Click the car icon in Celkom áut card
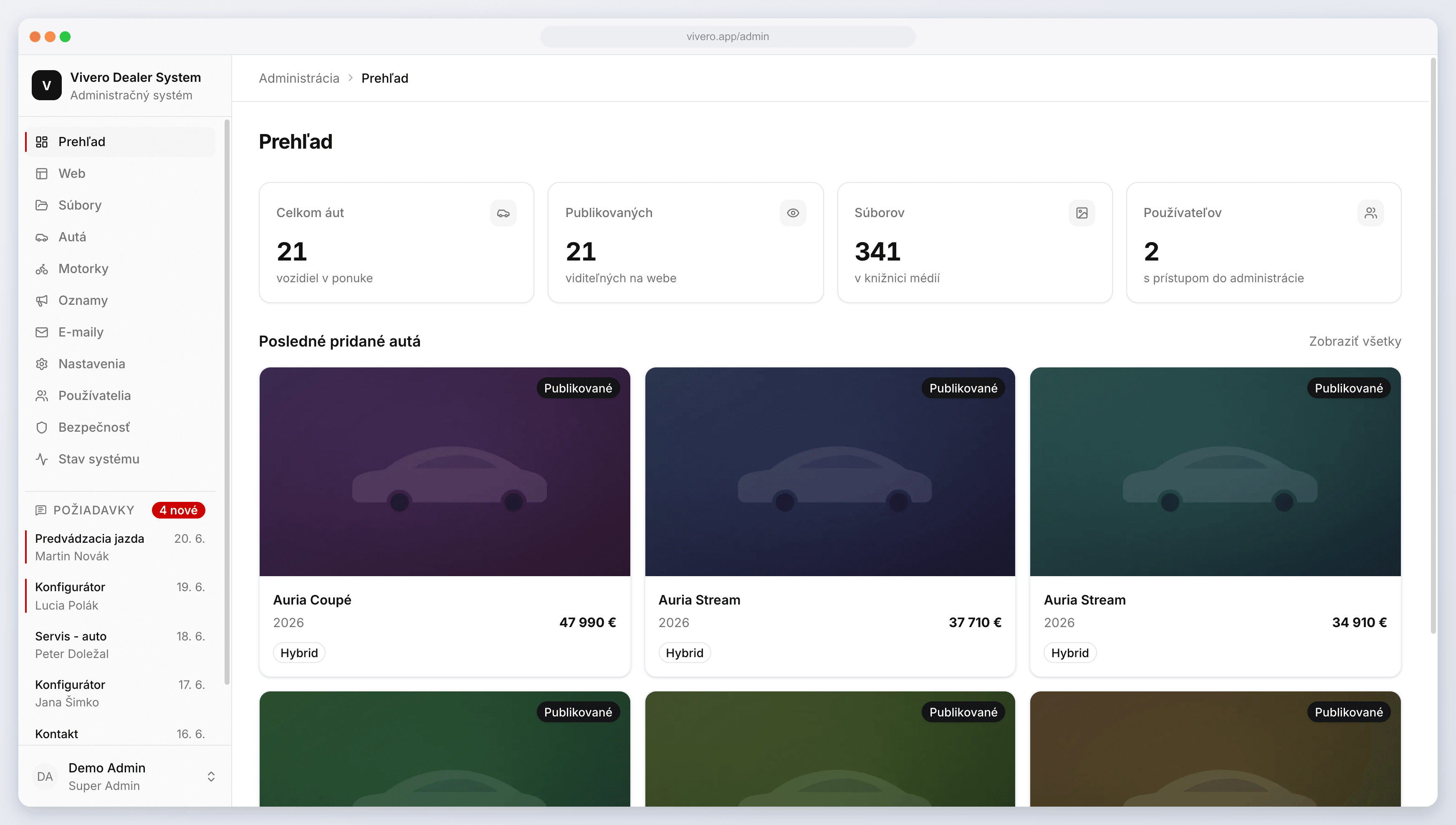This screenshot has height=825, width=1456. click(503, 213)
